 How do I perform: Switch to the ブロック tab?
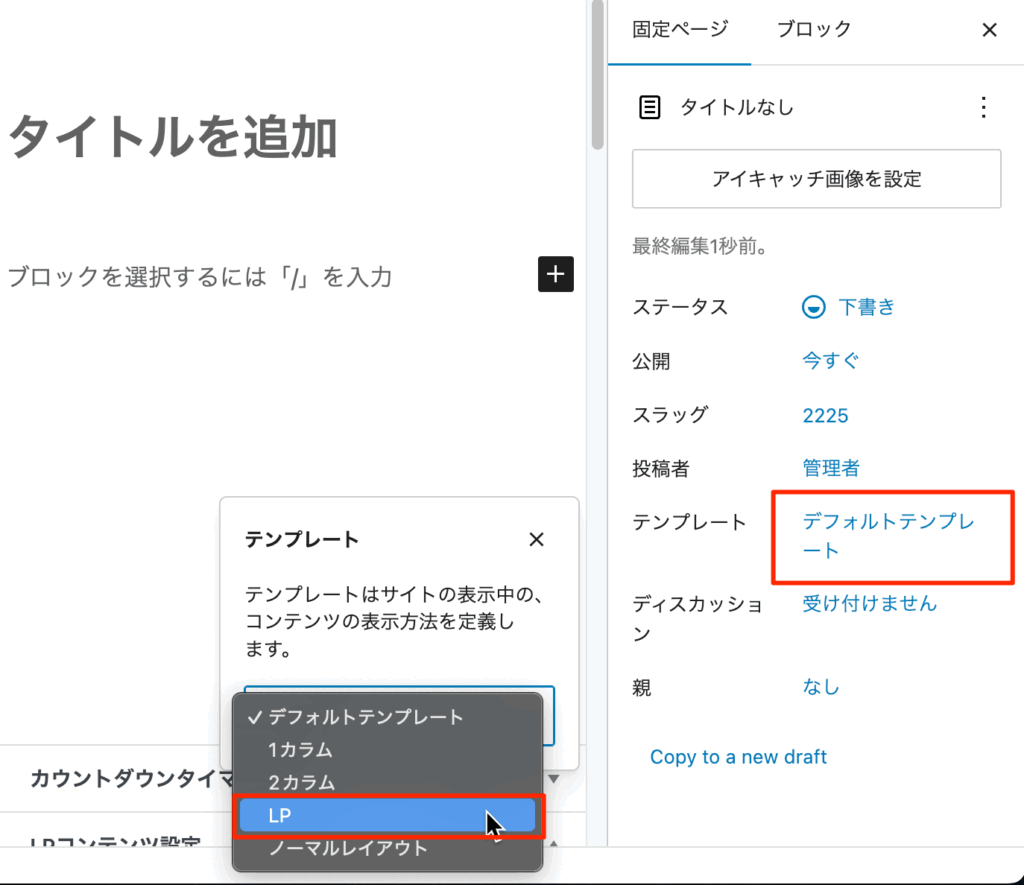point(814,29)
